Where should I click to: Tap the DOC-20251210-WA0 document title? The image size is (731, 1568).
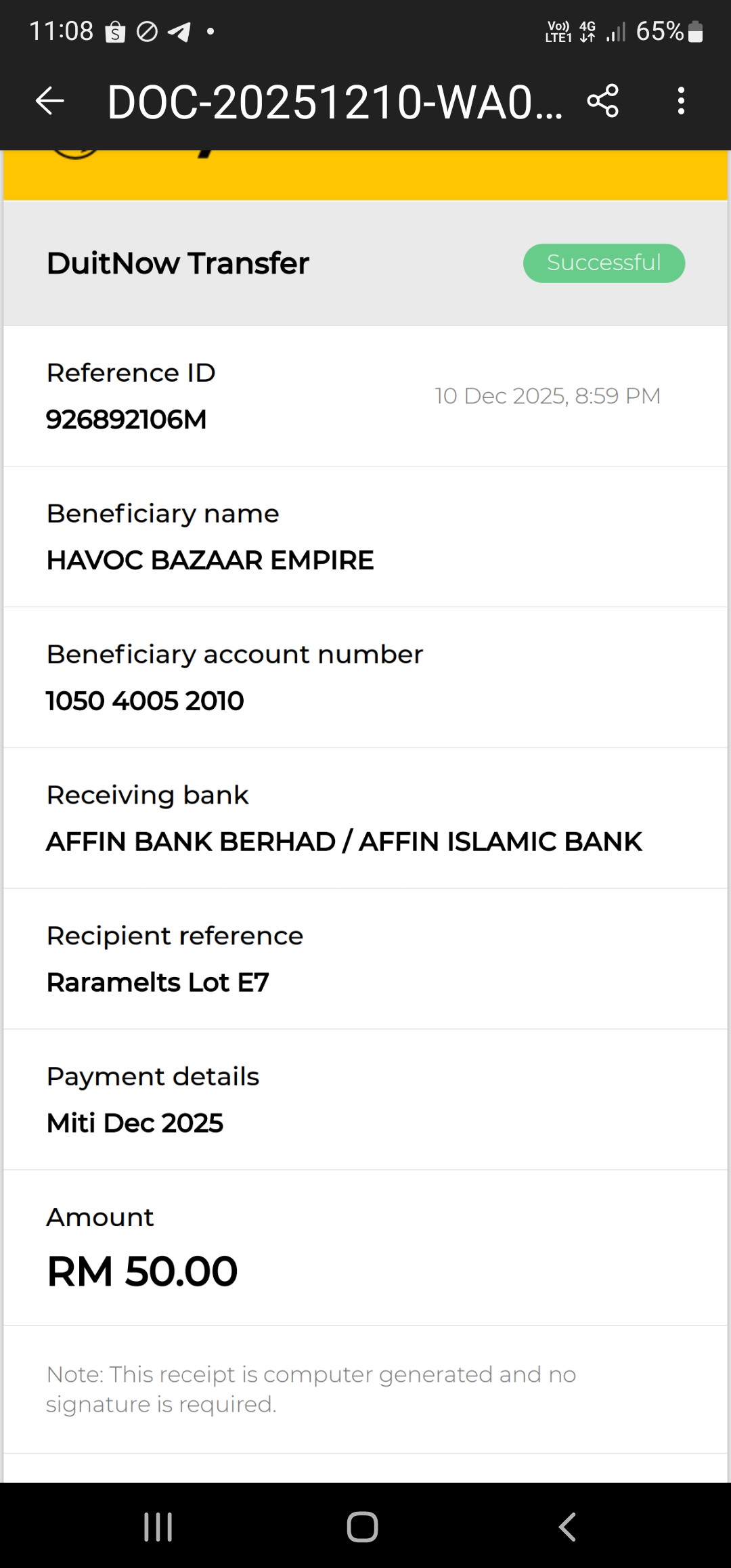point(334,103)
